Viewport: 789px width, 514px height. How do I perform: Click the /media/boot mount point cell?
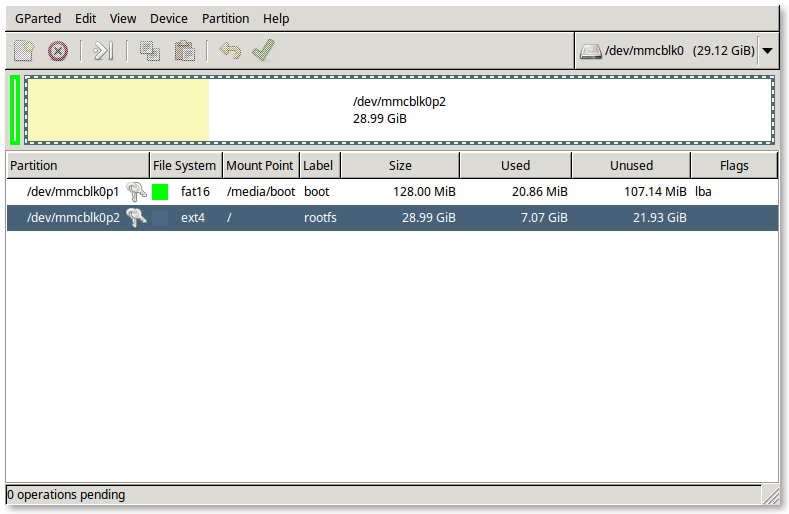(261, 192)
